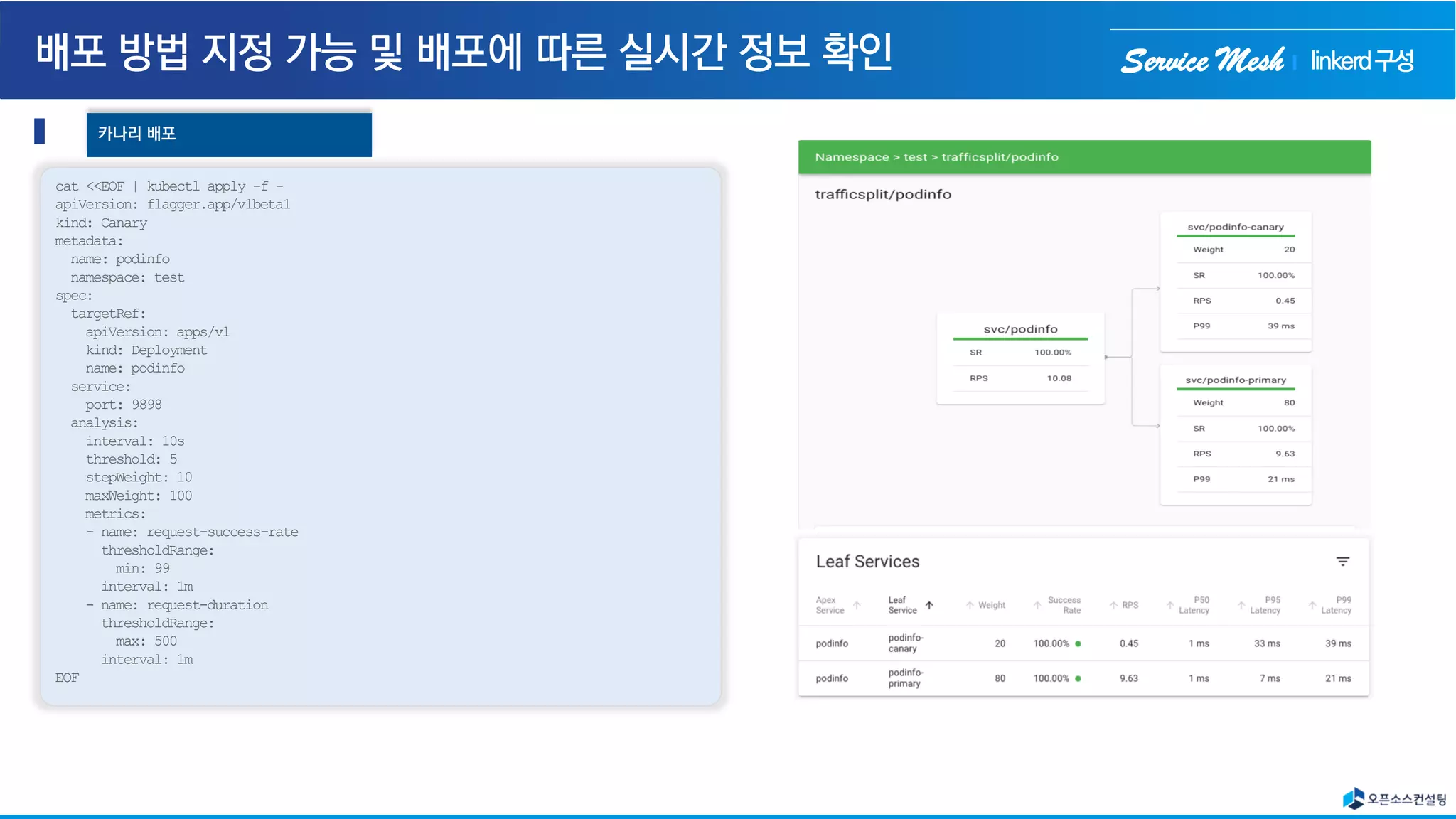Click SR 100.00% in svc/podinfo card

click(x=1020, y=353)
